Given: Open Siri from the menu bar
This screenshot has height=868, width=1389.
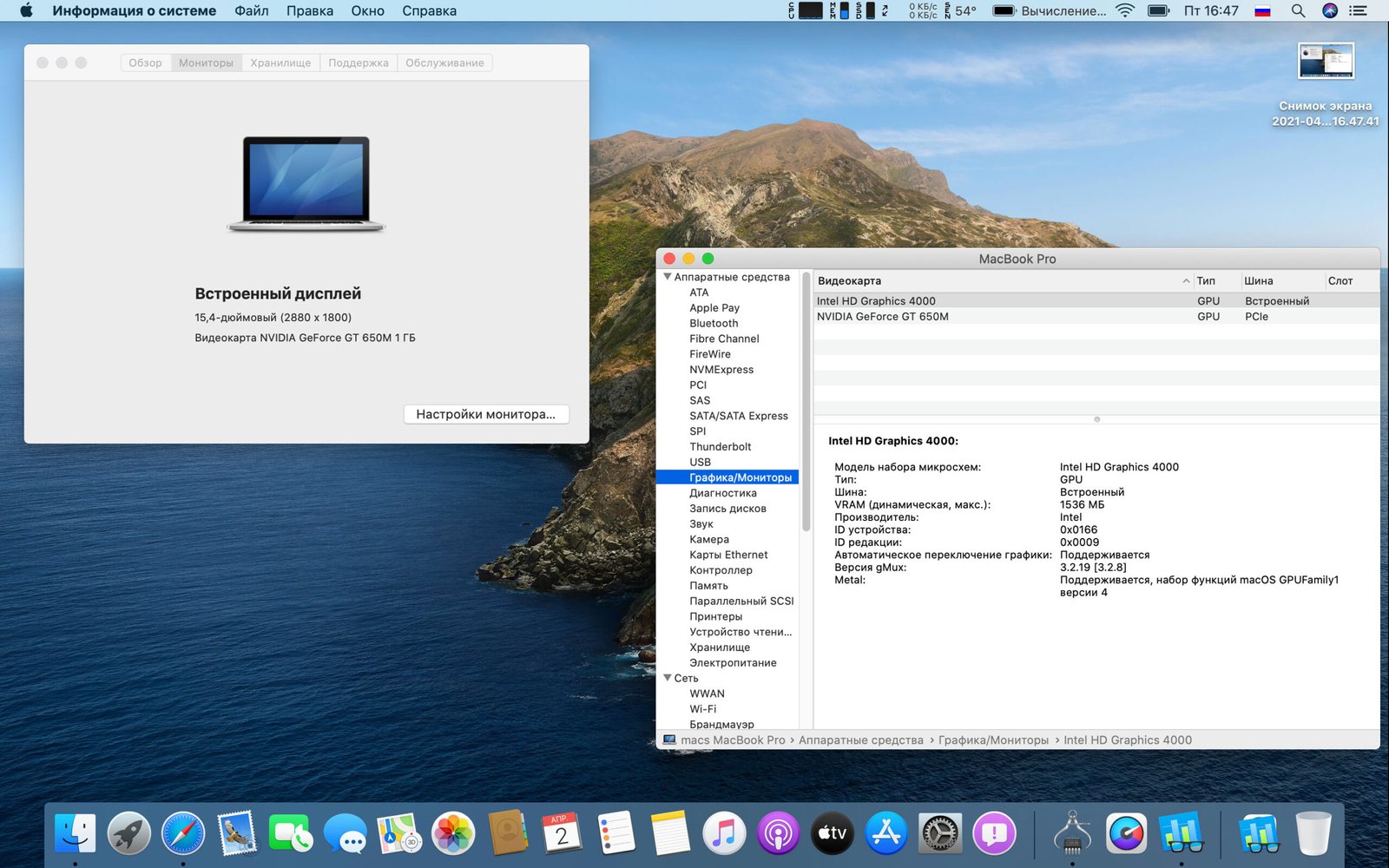Looking at the screenshot, I should point(1330,10).
